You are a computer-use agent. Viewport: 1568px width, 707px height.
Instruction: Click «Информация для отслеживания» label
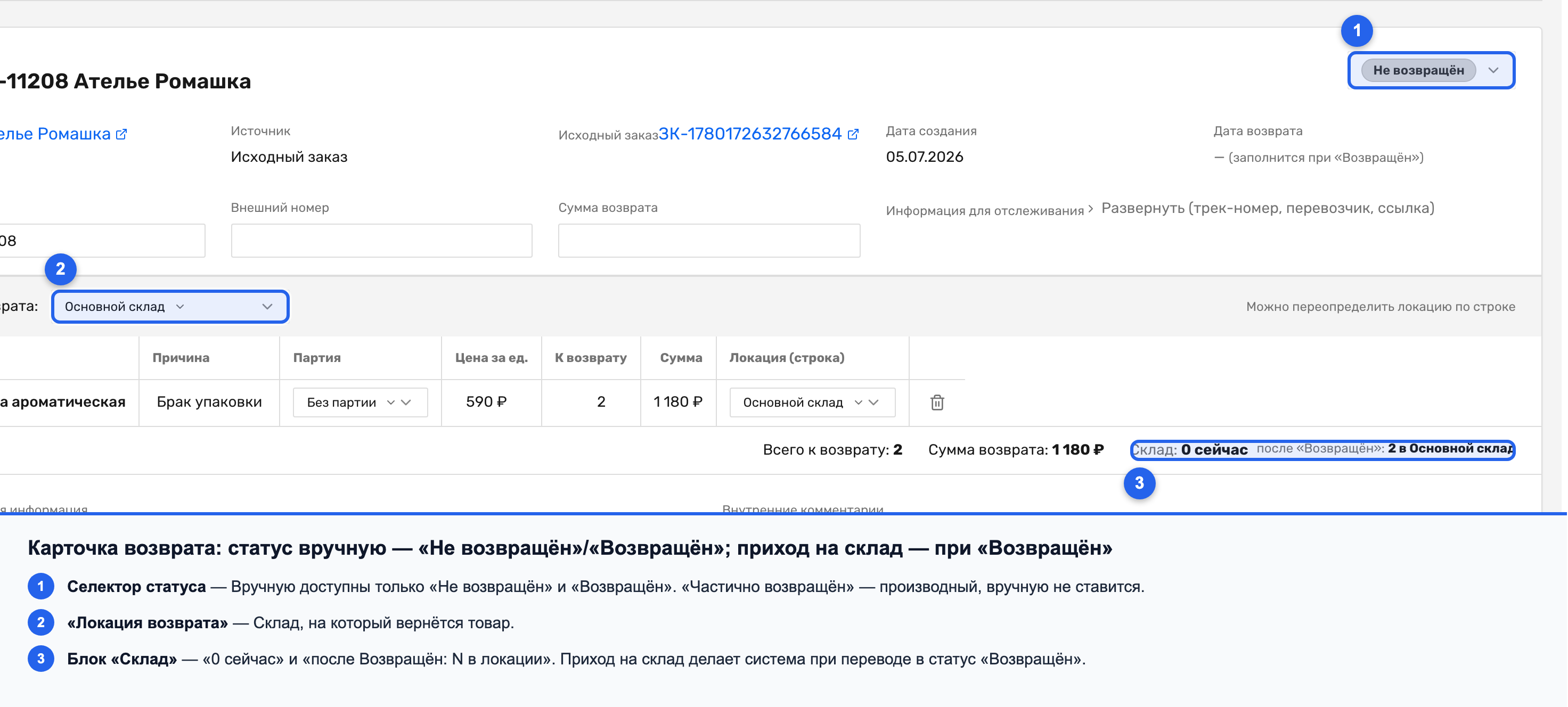point(985,210)
